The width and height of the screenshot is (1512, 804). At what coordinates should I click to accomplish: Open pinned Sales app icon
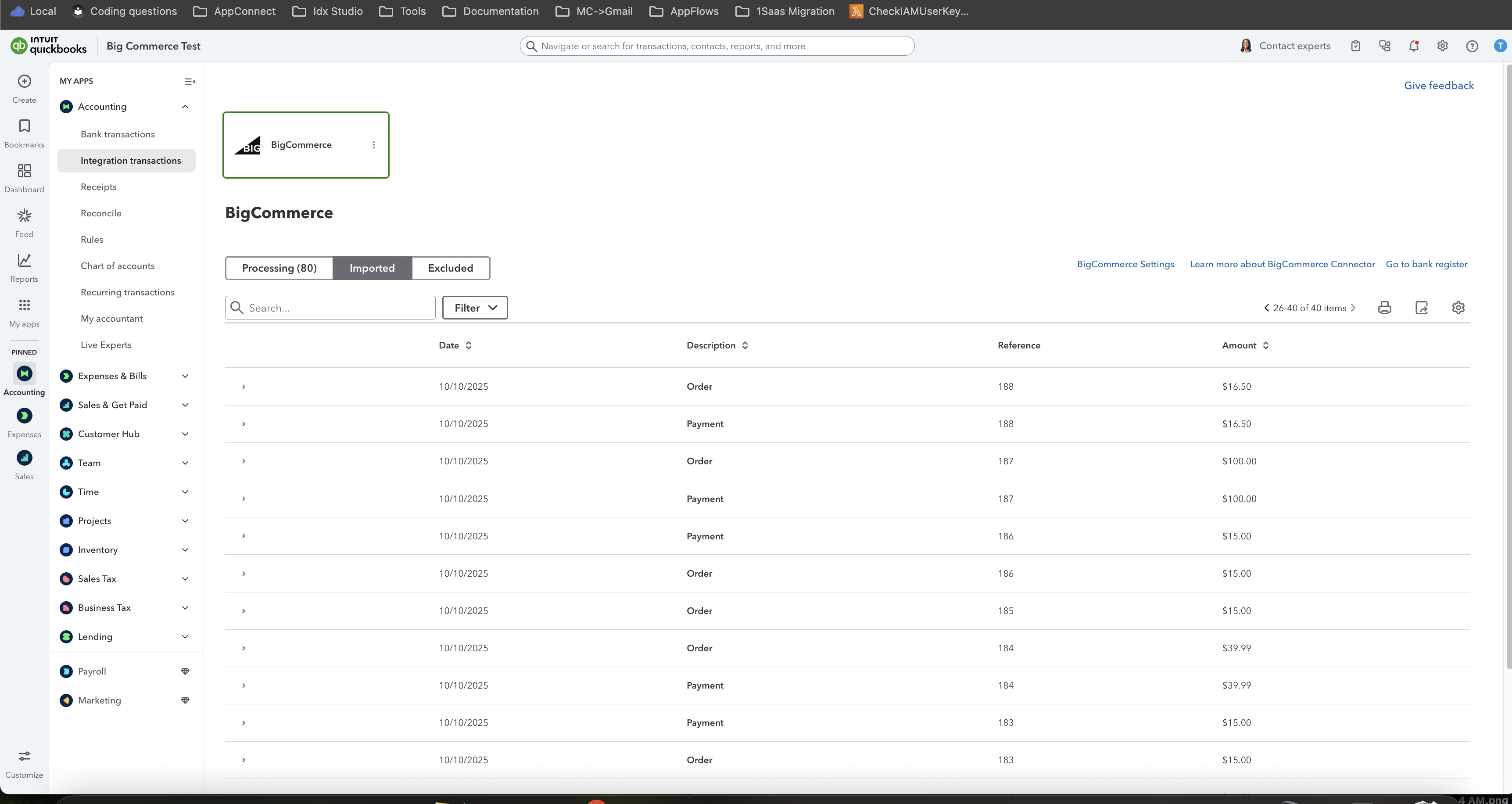24,458
